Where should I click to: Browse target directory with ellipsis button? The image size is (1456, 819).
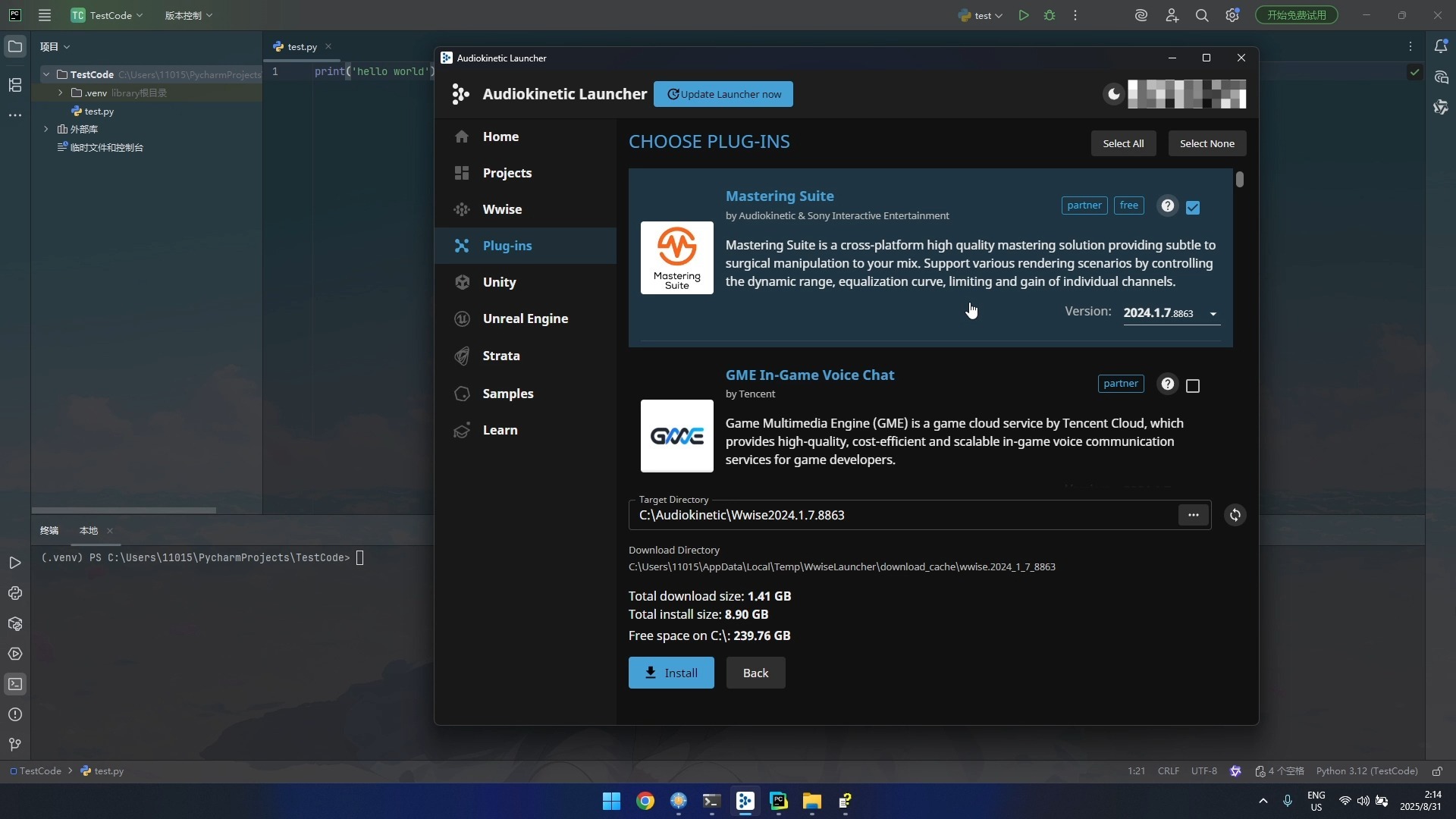pyautogui.click(x=1193, y=515)
